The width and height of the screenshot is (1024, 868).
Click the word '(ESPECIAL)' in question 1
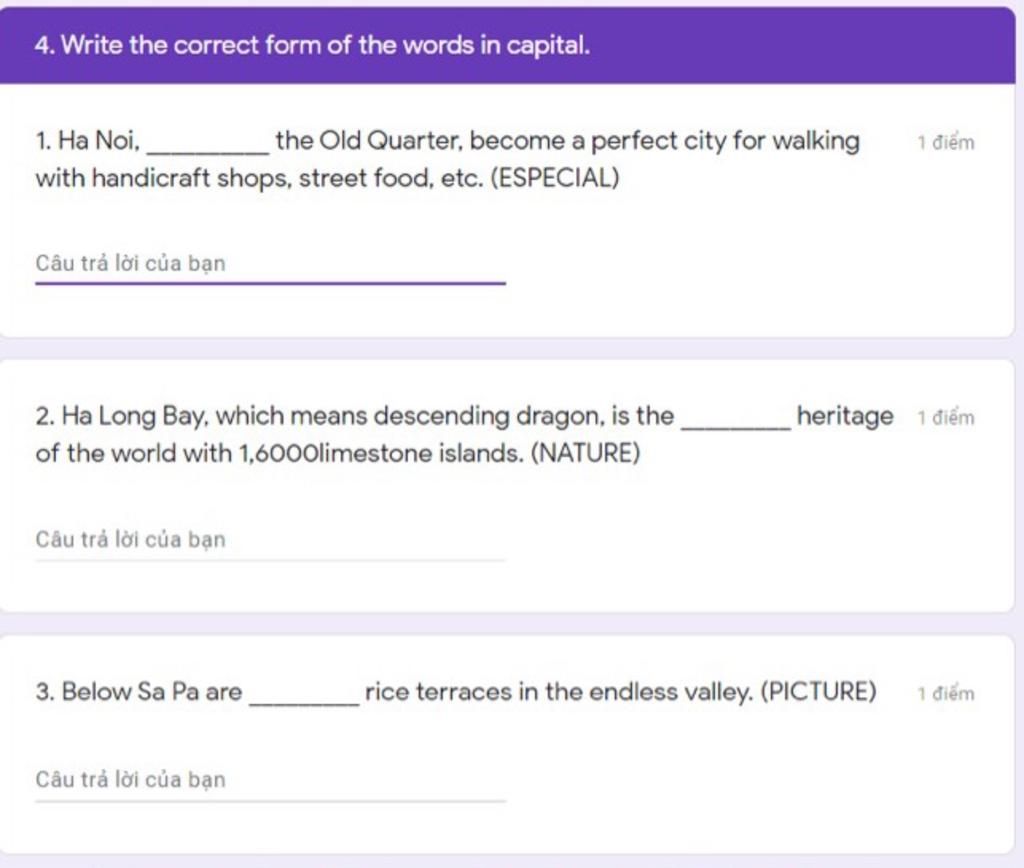(x=554, y=178)
